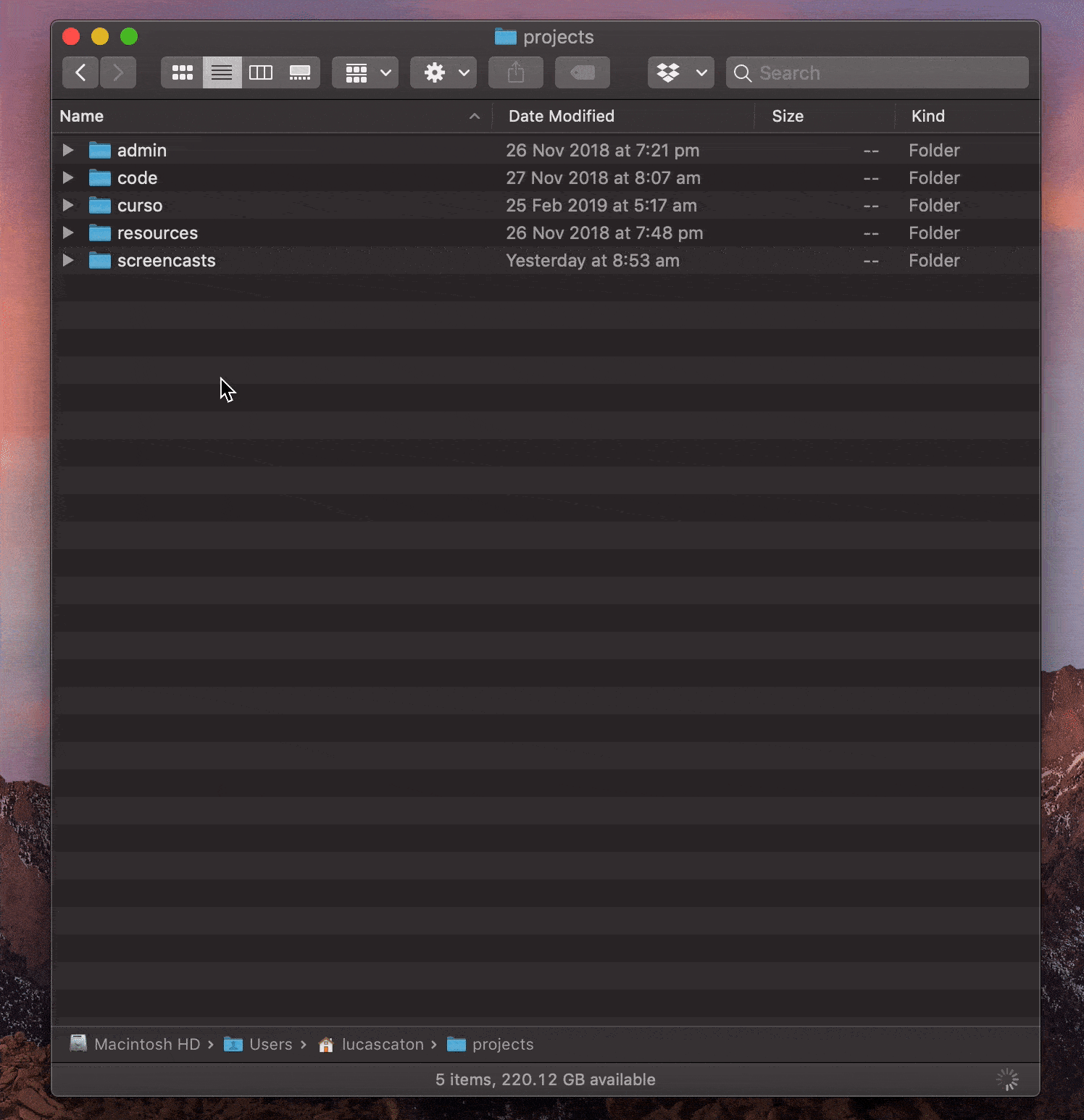Viewport: 1084px width, 1120px height.
Task: Switch to gallery view
Action: pos(300,72)
